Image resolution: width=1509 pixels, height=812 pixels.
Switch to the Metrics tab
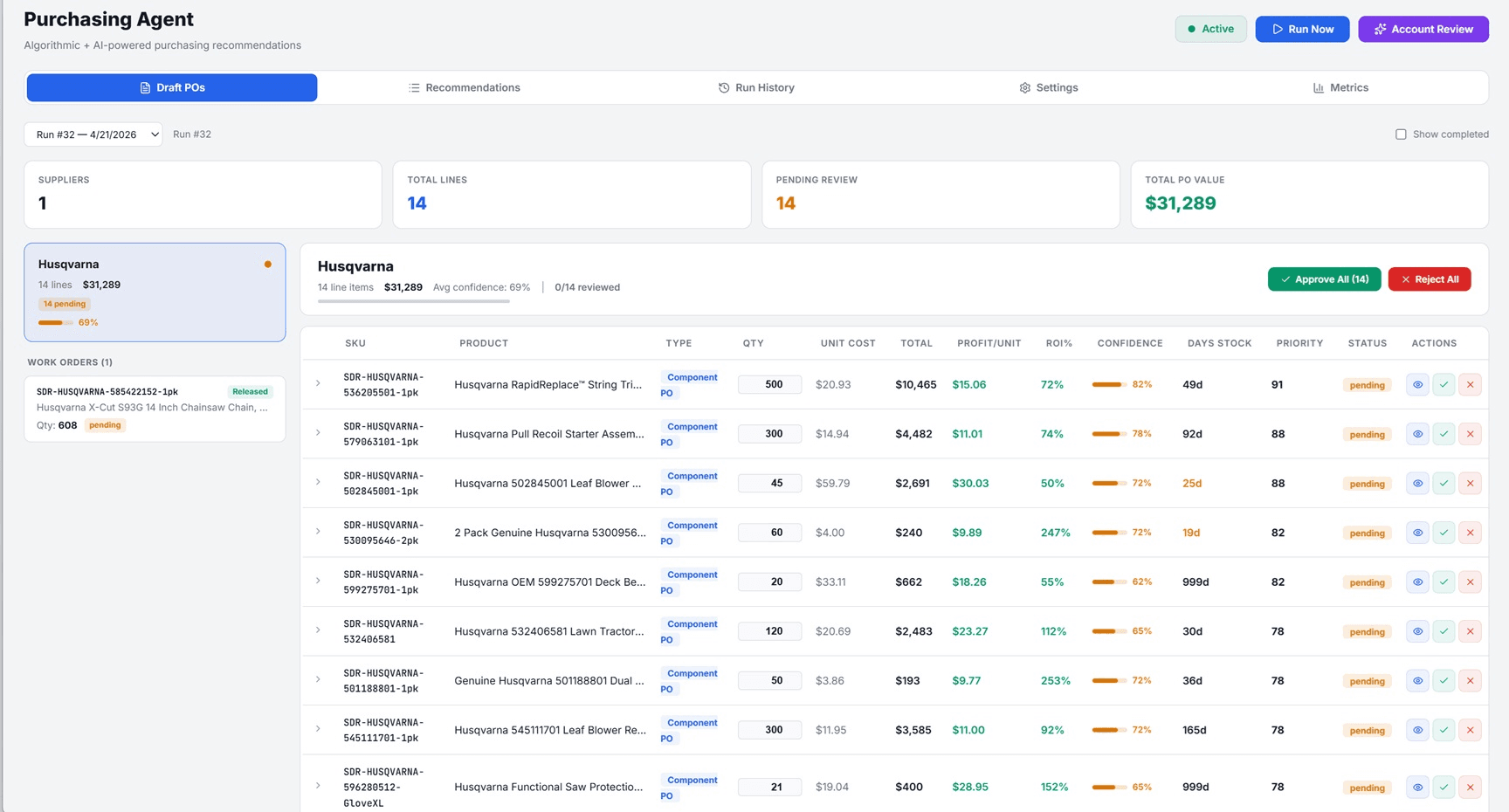(1340, 87)
